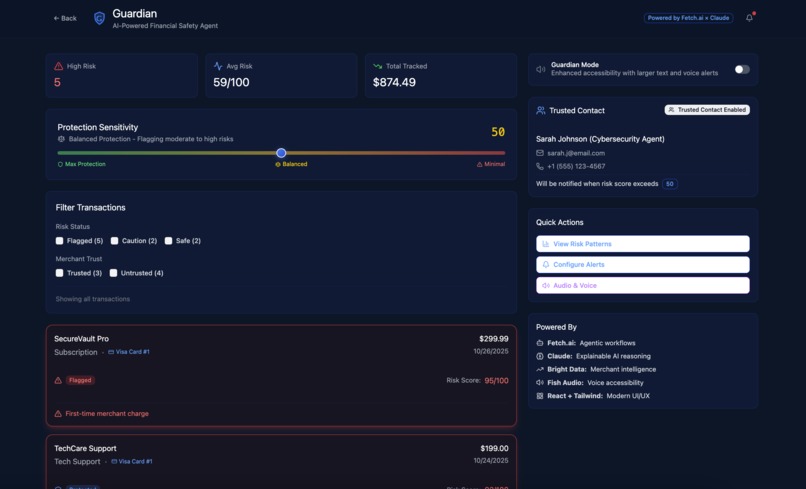Click card icon beside SecureVault Visa Card #1
The width and height of the screenshot is (806, 489).
point(111,352)
